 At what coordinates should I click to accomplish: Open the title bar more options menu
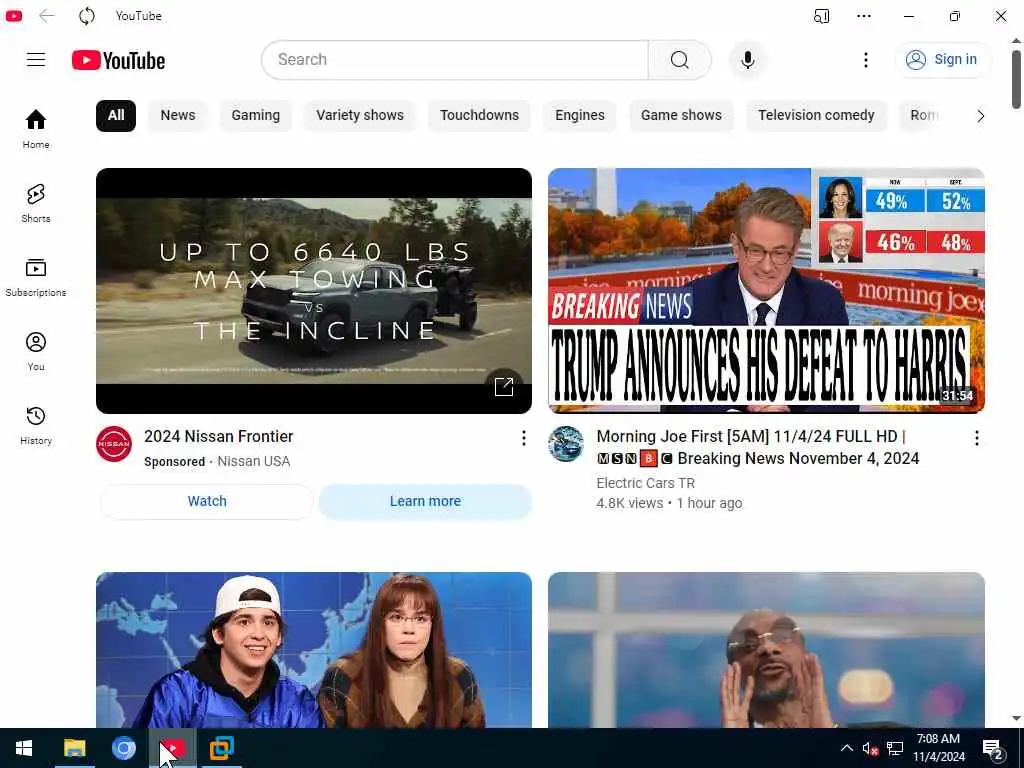click(x=863, y=16)
